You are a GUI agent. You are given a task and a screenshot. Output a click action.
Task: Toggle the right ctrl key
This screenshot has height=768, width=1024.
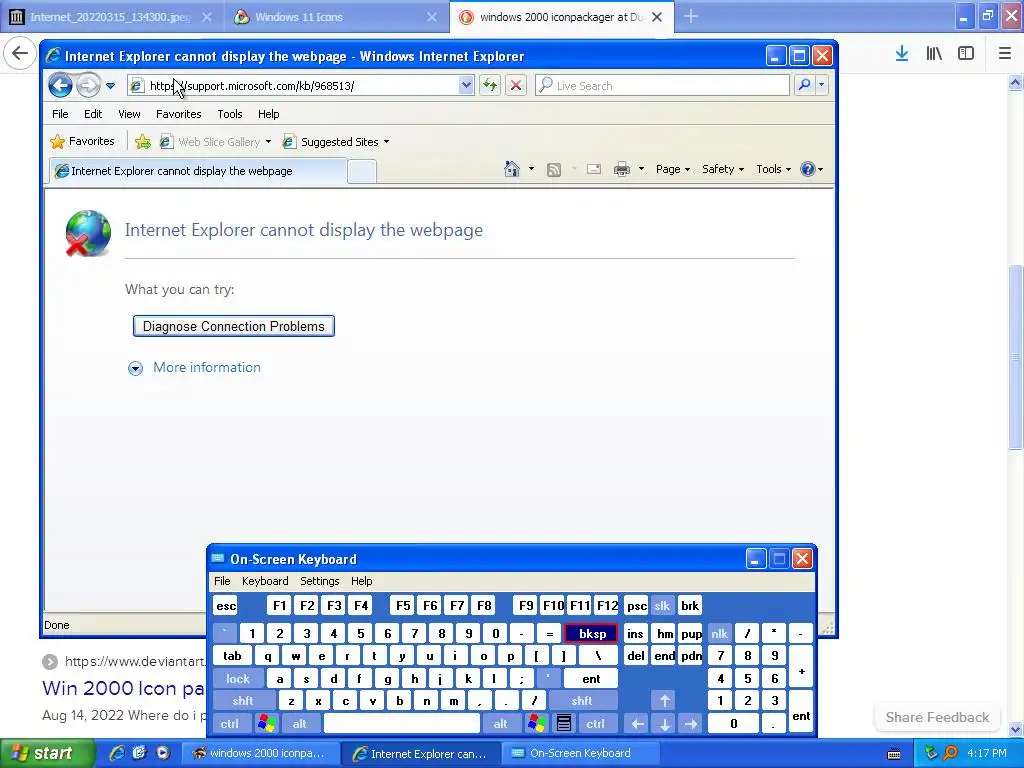point(596,724)
